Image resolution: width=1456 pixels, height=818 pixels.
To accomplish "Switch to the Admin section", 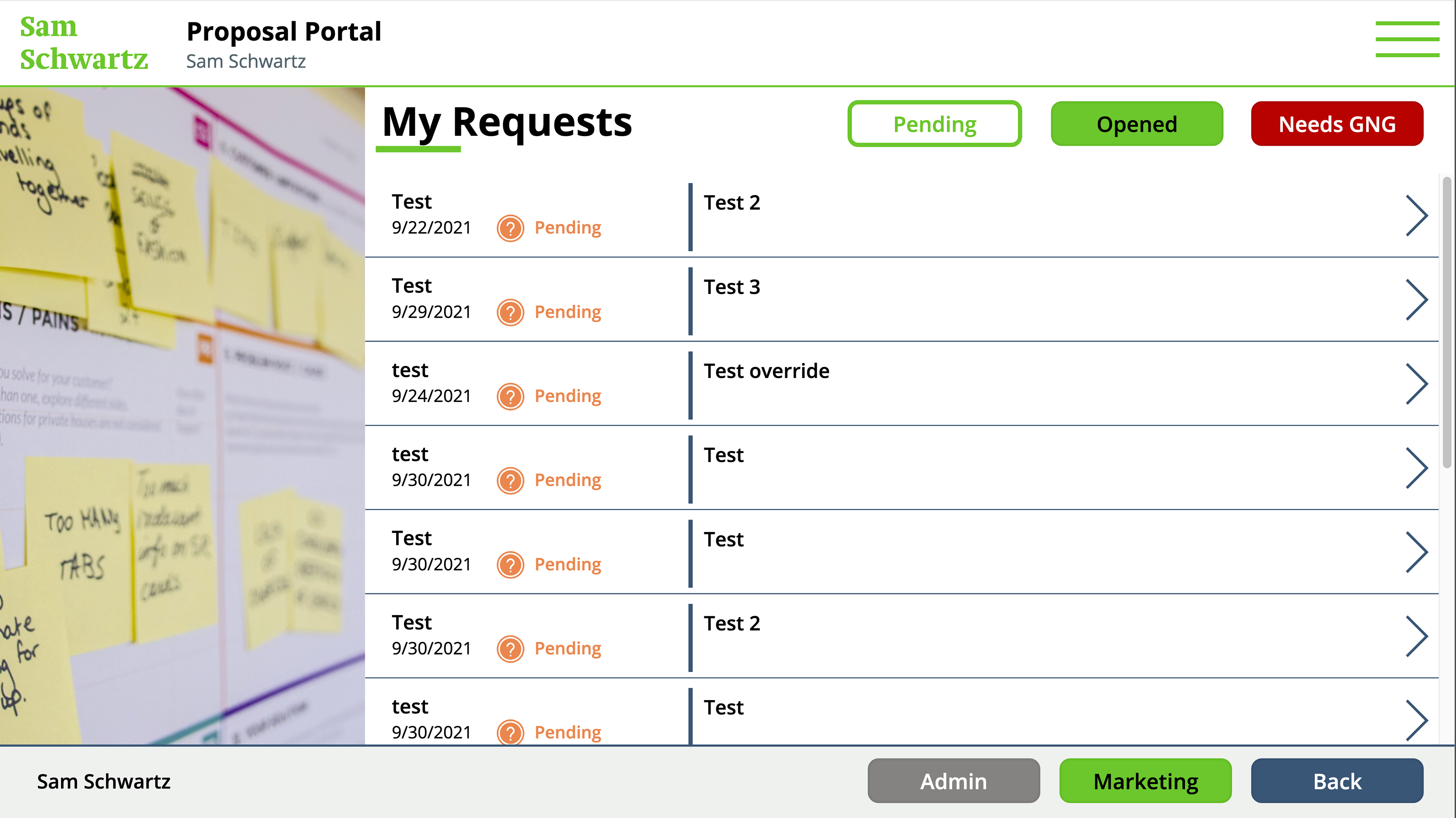I will [954, 781].
